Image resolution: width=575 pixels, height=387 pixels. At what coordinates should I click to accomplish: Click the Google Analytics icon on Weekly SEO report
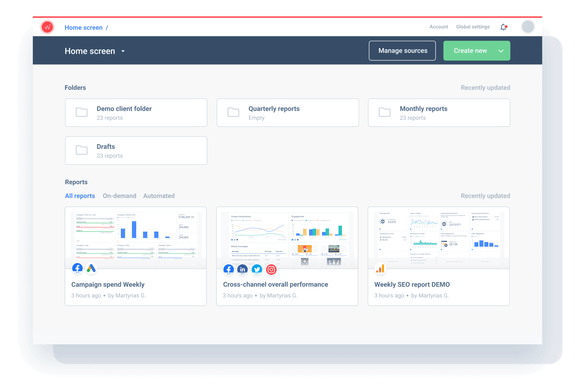click(x=380, y=269)
